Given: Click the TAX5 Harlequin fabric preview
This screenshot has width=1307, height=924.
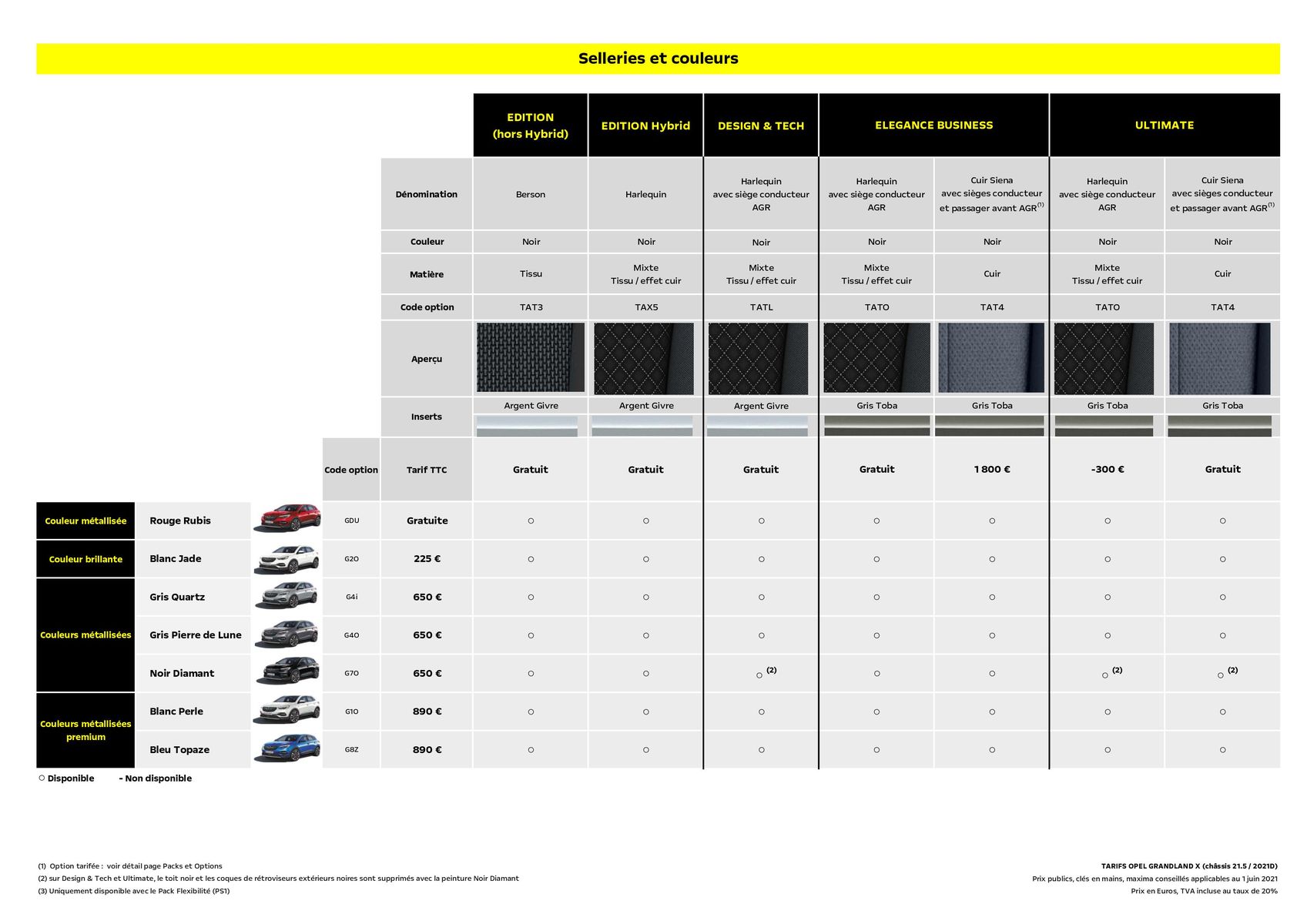Looking at the screenshot, I should point(644,358).
